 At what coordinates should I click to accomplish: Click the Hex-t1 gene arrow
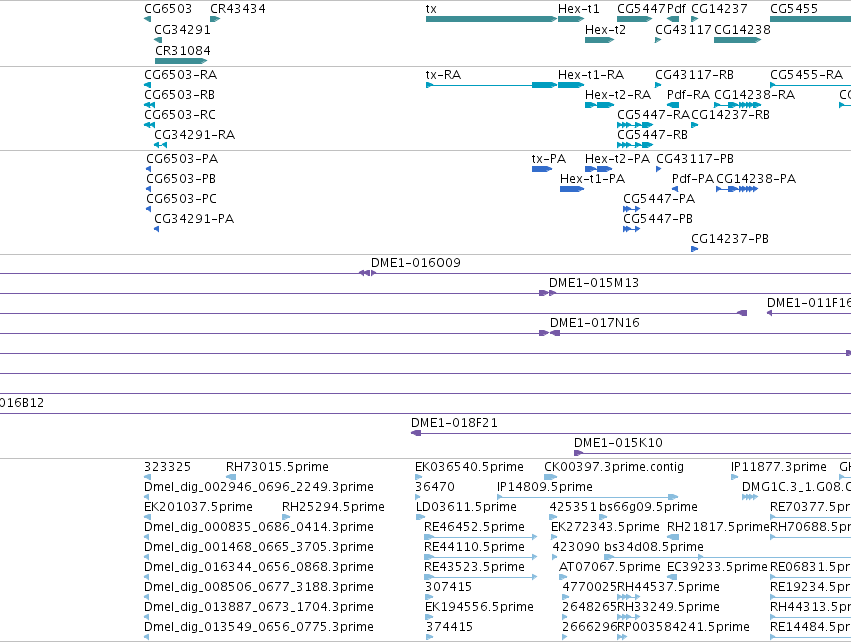tap(571, 20)
